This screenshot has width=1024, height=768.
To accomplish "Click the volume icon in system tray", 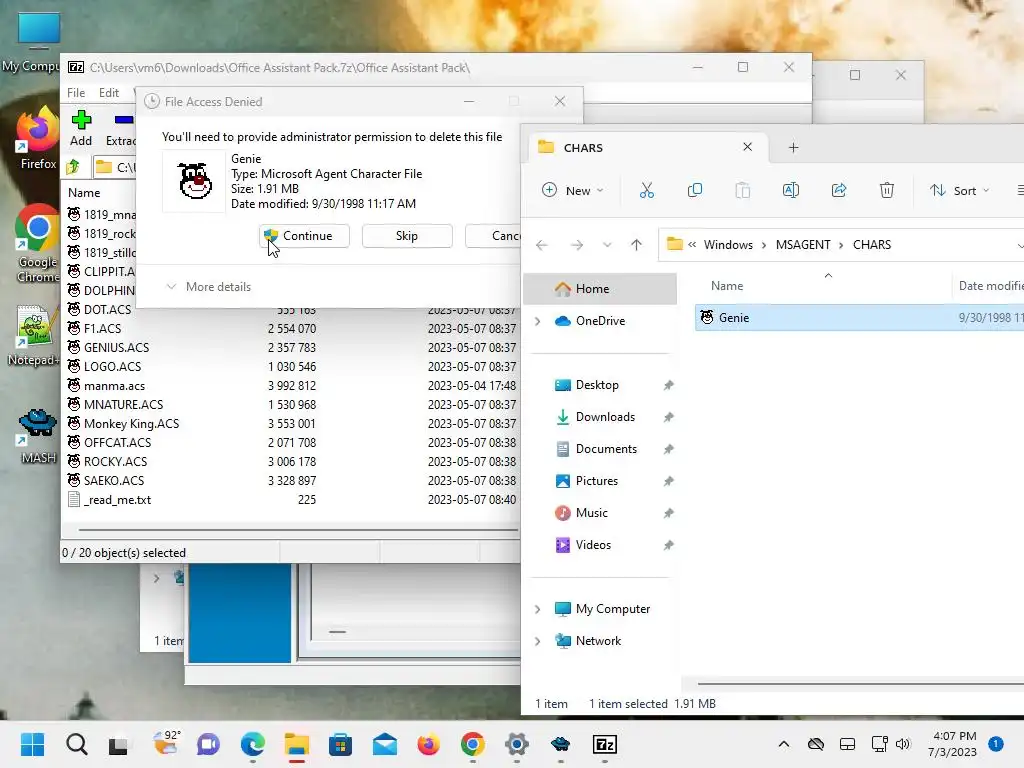I will [903, 744].
